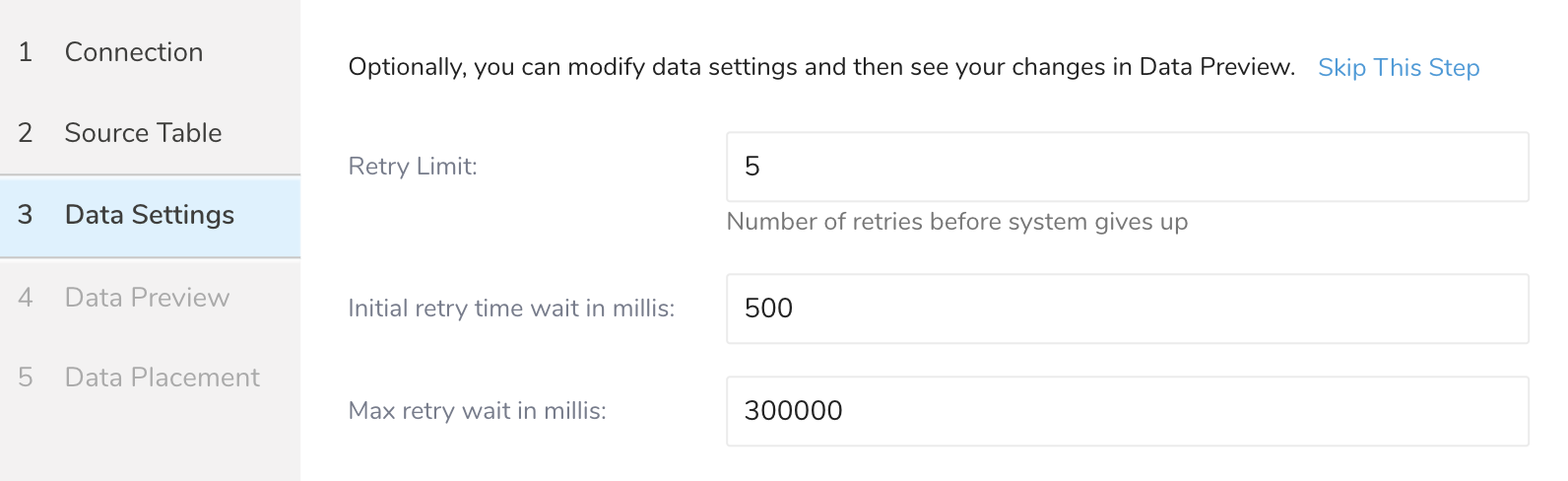This screenshot has height=481, width=1568.
Task: Click step number 2 beside Source Table
Action: click(x=26, y=133)
